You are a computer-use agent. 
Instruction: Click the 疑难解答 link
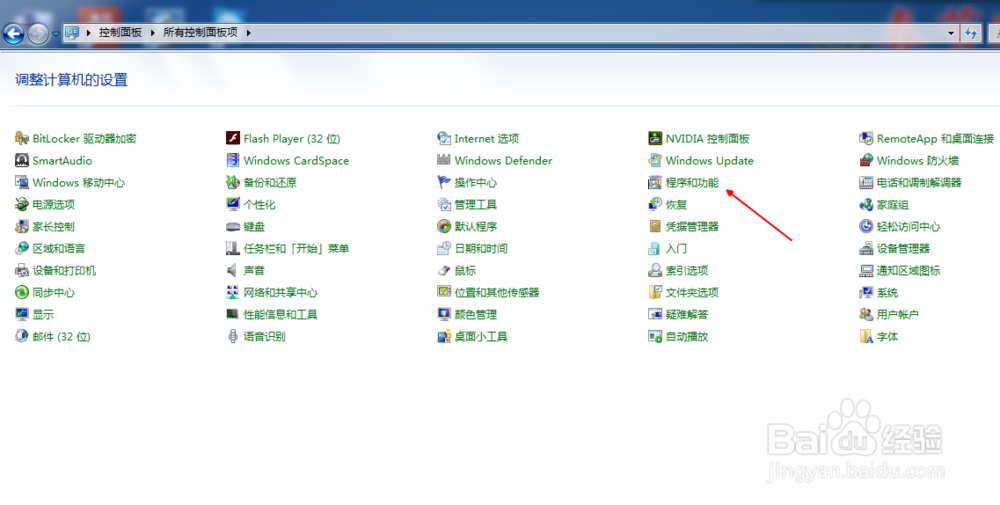click(687, 314)
